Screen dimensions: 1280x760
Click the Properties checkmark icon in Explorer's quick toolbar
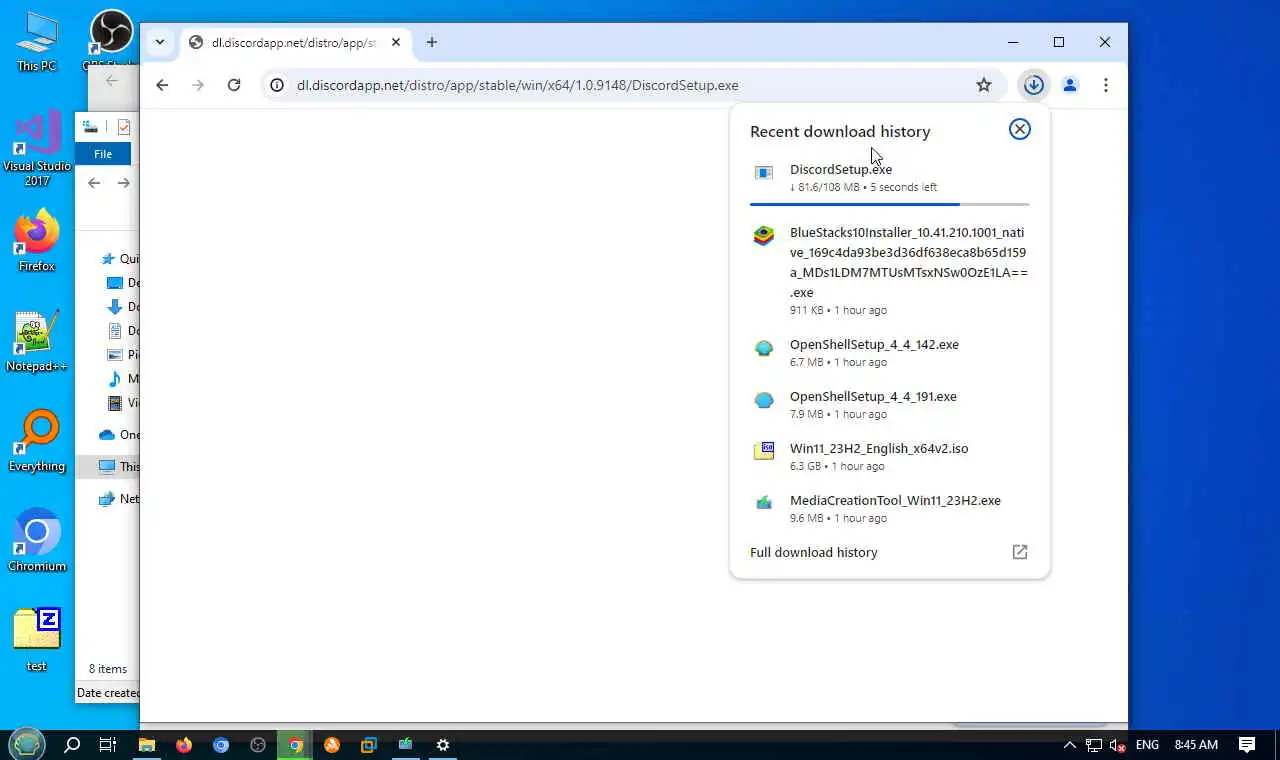[x=124, y=127]
